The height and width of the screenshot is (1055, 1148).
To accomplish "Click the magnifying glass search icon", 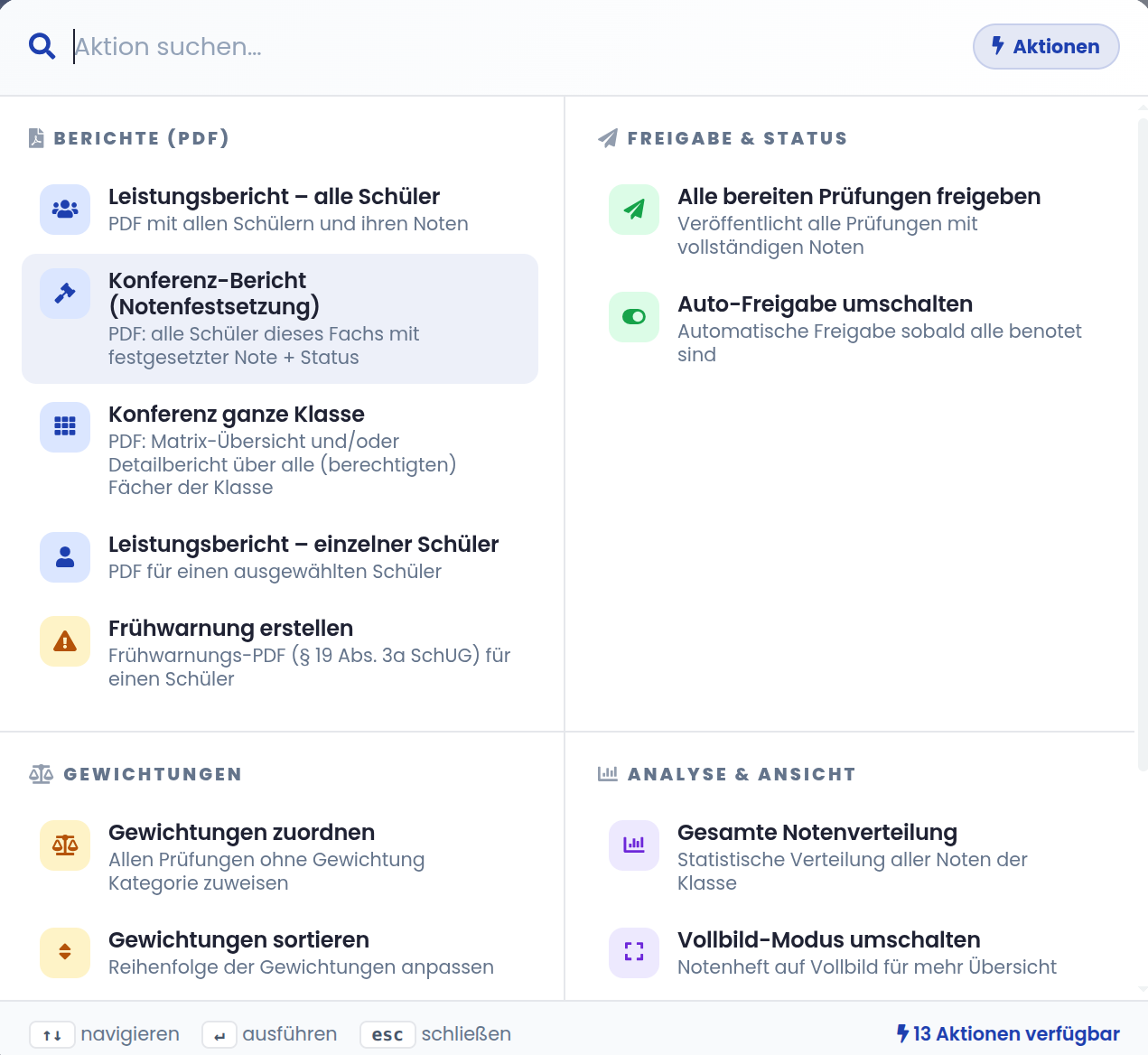I will pos(42,46).
